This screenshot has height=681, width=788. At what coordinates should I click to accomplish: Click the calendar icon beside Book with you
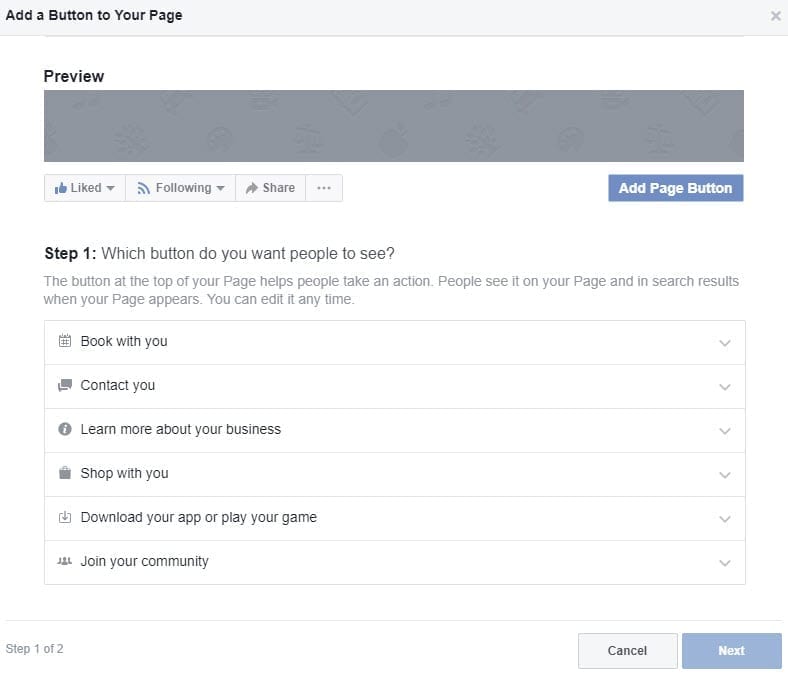[x=65, y=341]
